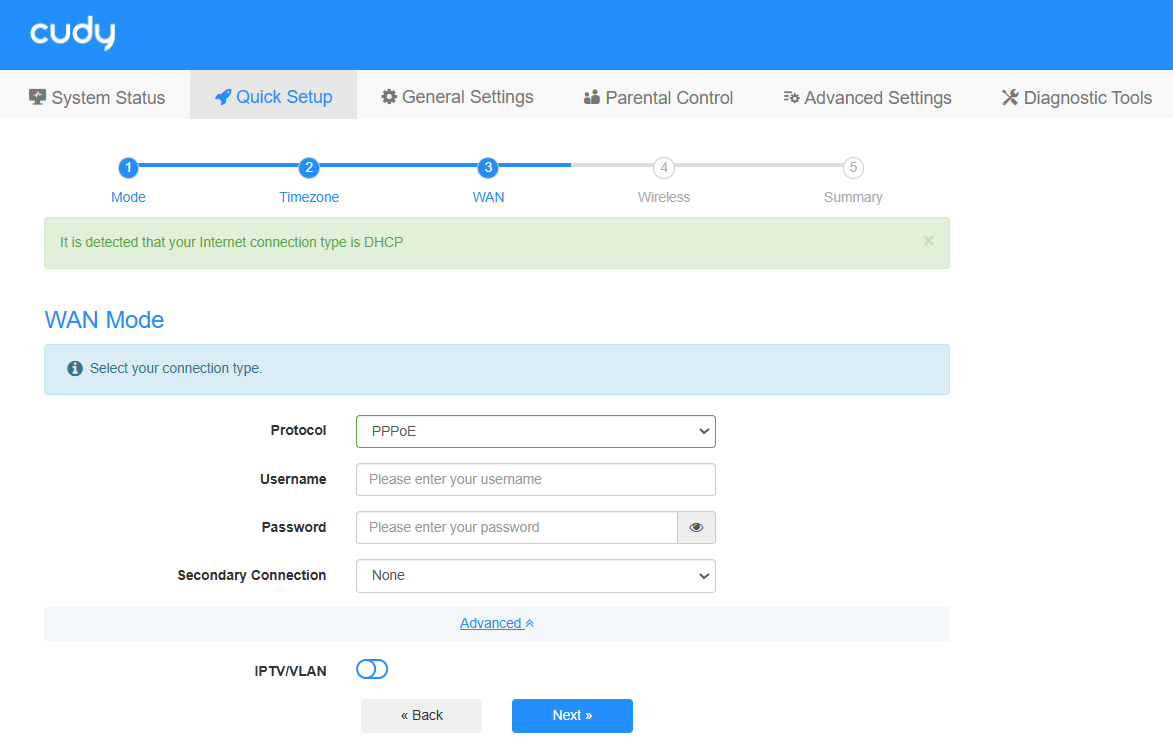Go to step 1 Mode
The image size is (1173, 745).
(x=128, y=168)
